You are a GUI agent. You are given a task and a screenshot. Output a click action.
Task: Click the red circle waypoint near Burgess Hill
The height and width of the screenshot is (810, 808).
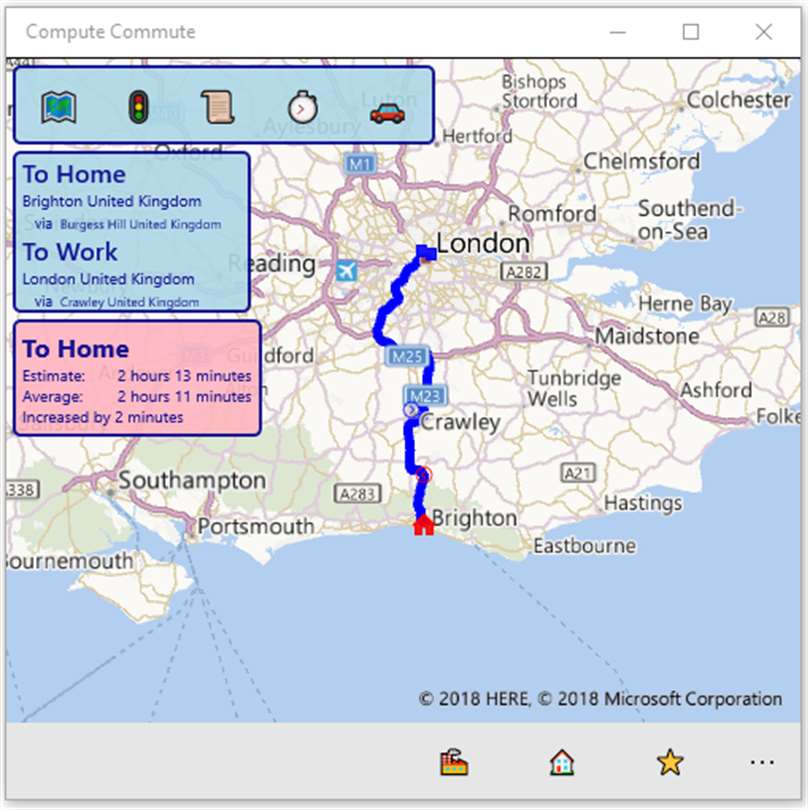pyautogui.click(x=424, y=475)
